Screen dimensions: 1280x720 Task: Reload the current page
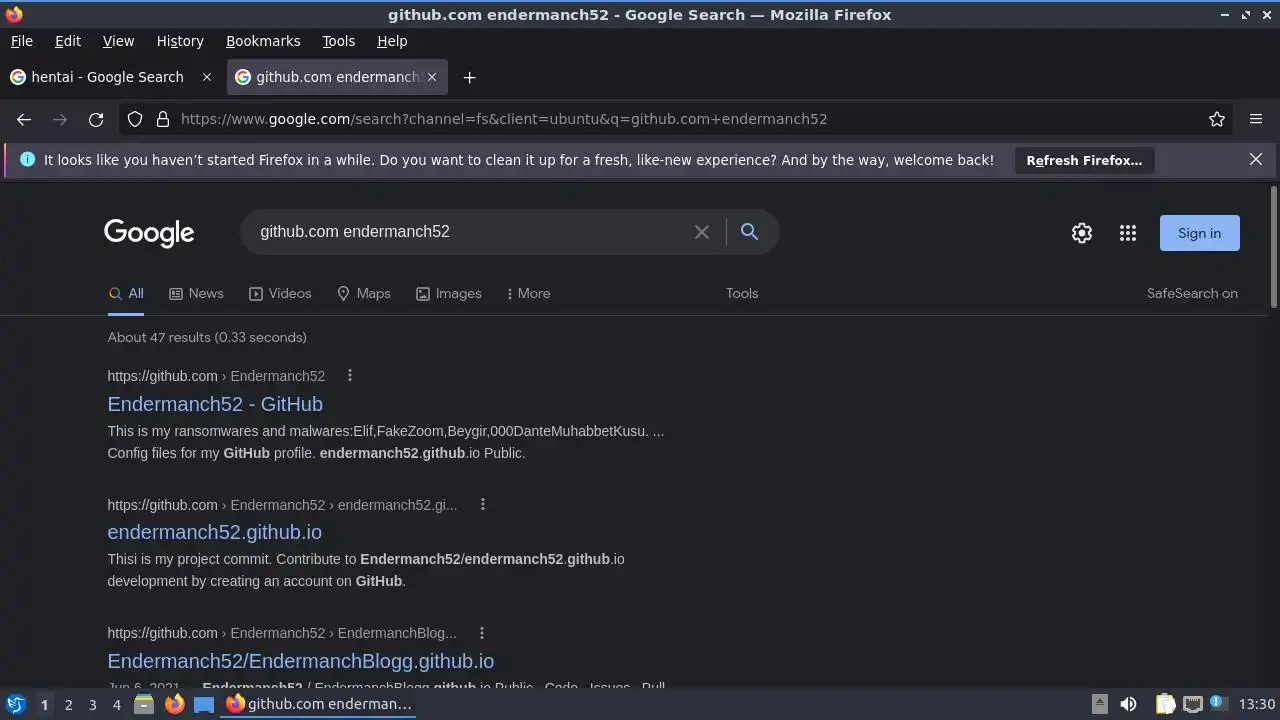96,119
